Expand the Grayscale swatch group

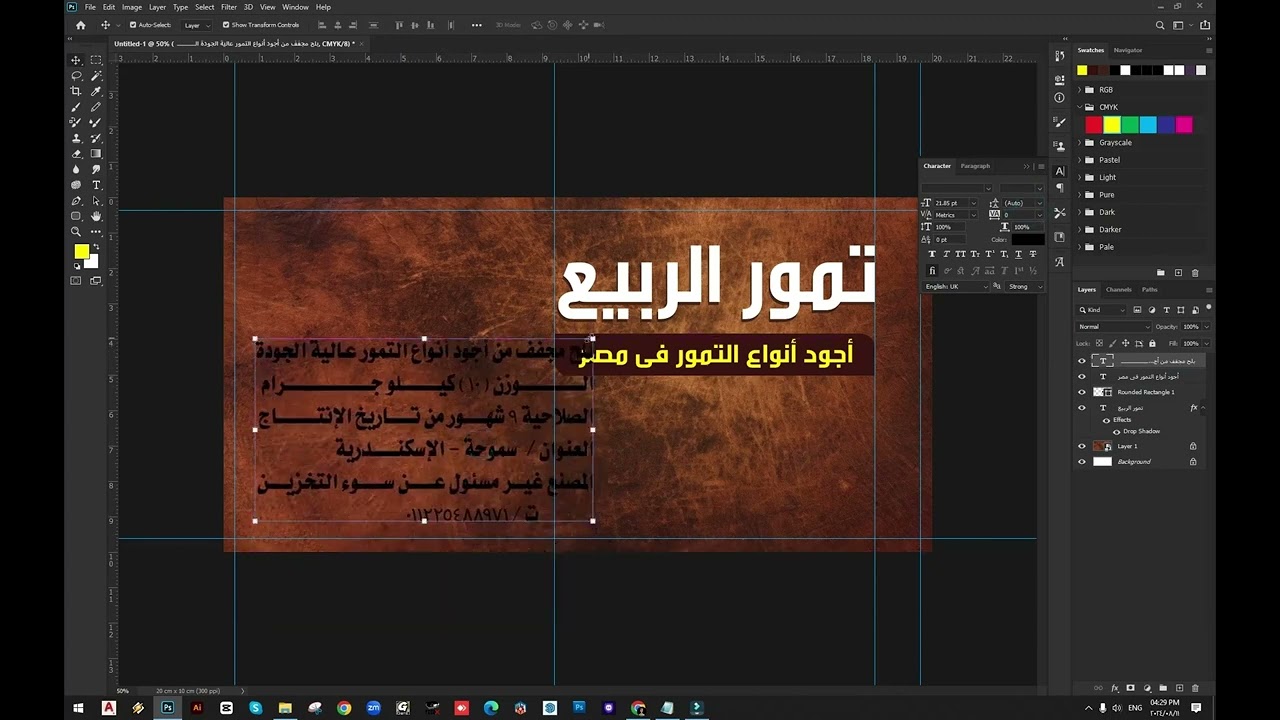point(1080,142)
